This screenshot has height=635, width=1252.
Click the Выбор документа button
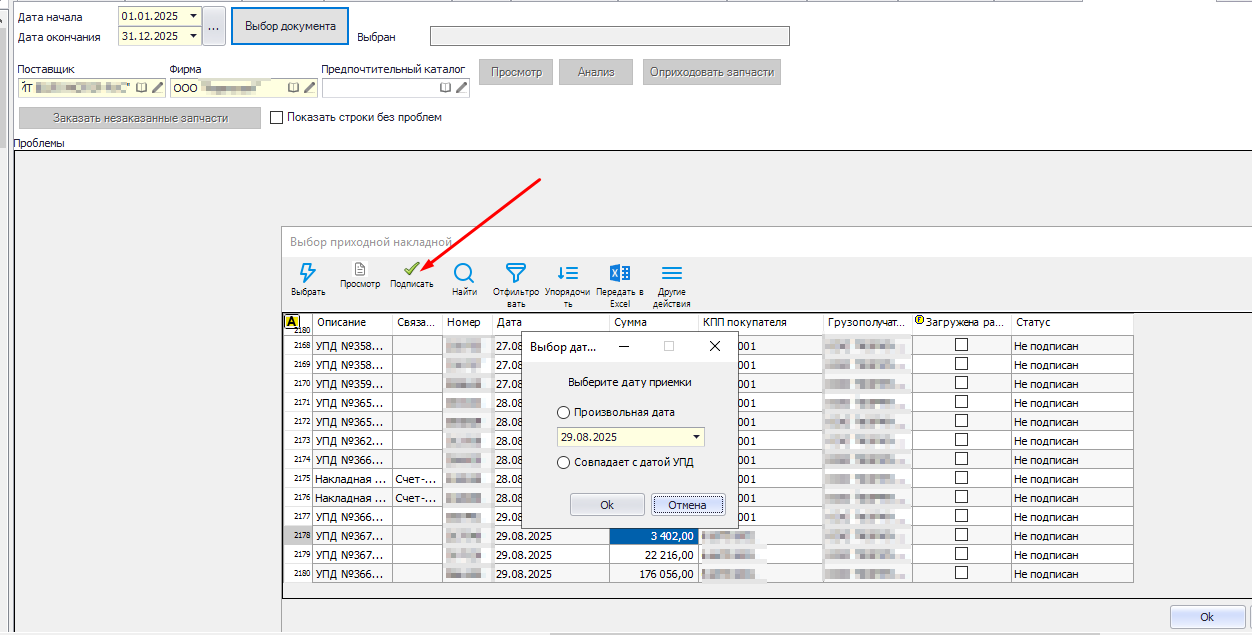(x=290, y=26)
